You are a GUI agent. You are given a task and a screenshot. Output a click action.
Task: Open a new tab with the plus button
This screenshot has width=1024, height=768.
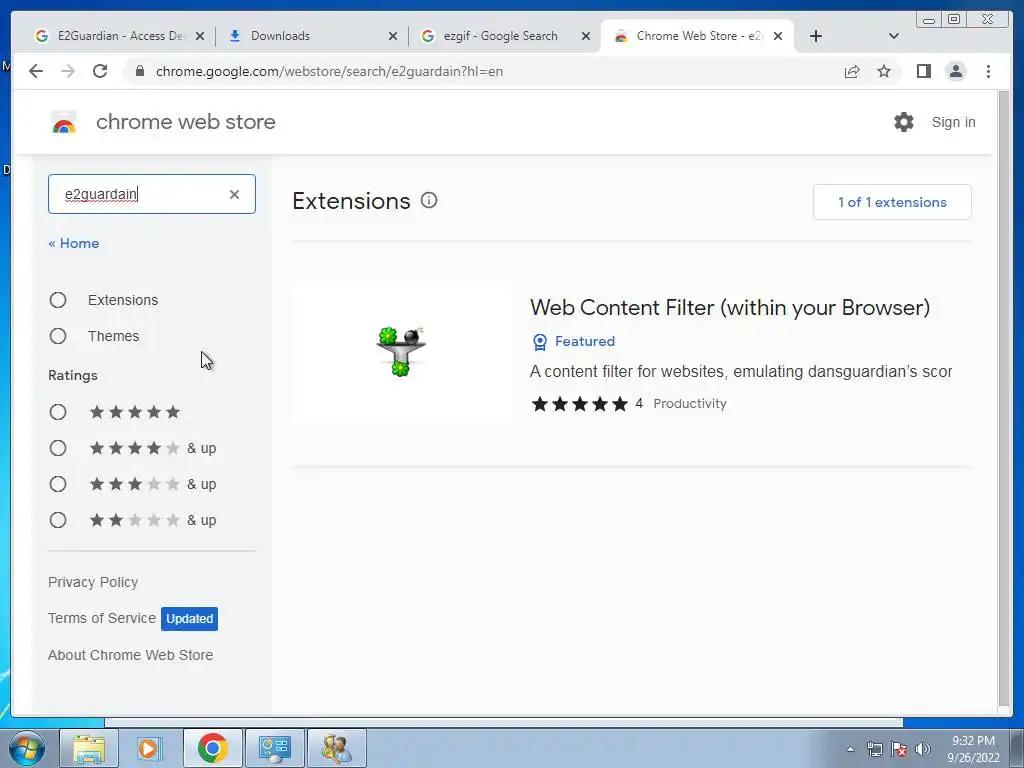[x=816, y=36]
